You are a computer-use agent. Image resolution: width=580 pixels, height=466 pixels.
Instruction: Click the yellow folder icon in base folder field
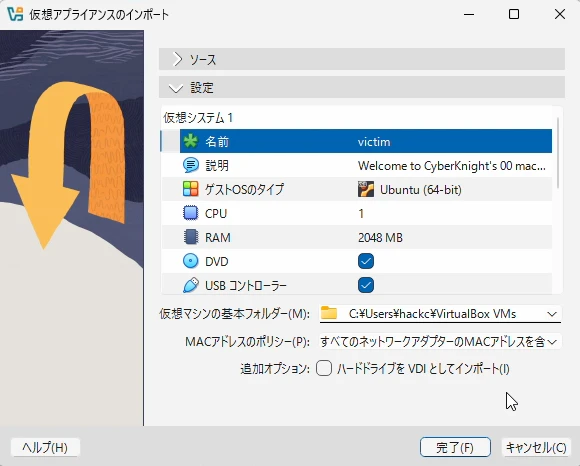(x=329, y=313)
